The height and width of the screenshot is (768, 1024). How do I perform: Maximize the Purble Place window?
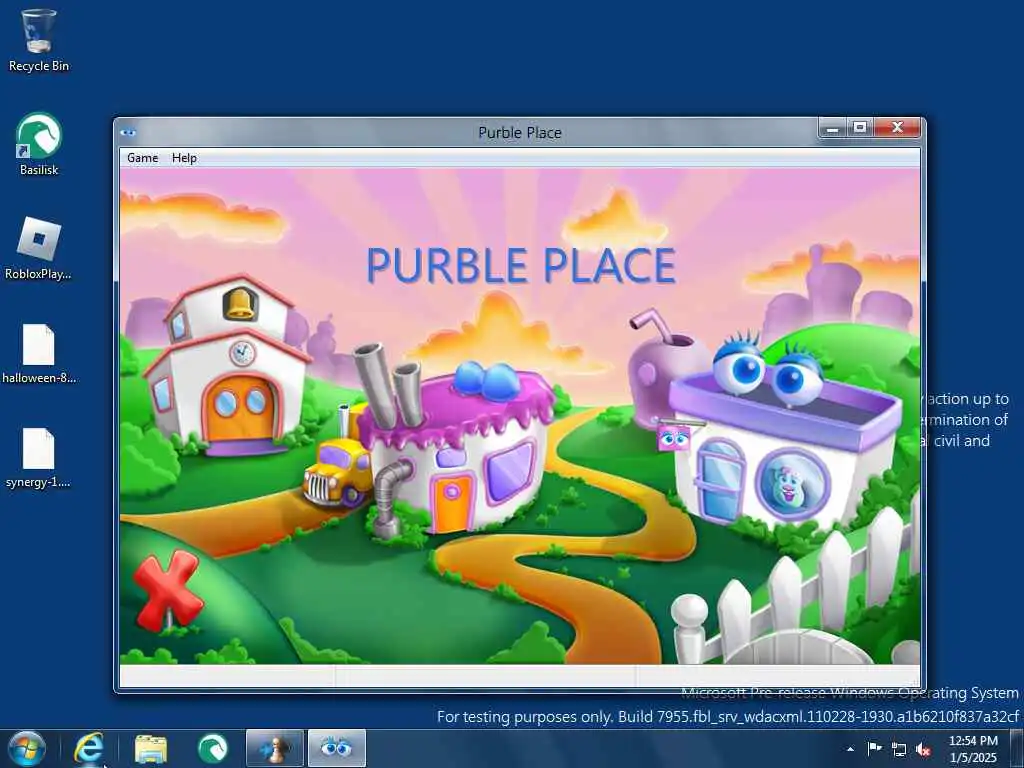pos(859,129)
